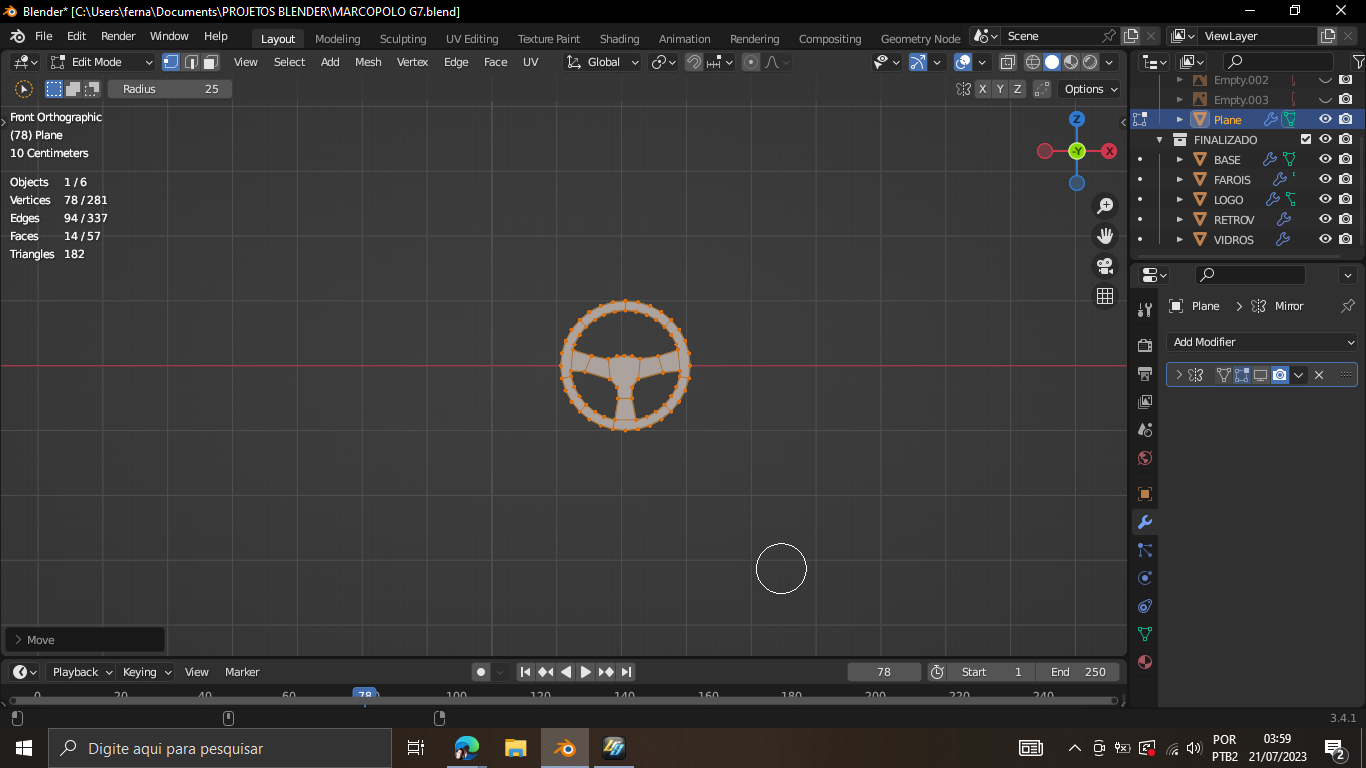
Task: Jump to the timeline start frame
Action: pyautogui.click(x=525, y=672)
